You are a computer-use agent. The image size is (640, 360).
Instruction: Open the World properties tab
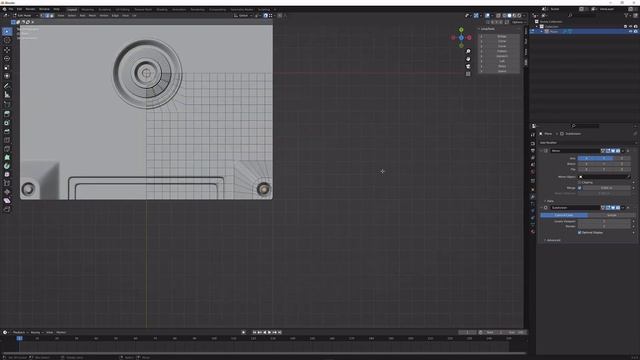pos(533,171)
